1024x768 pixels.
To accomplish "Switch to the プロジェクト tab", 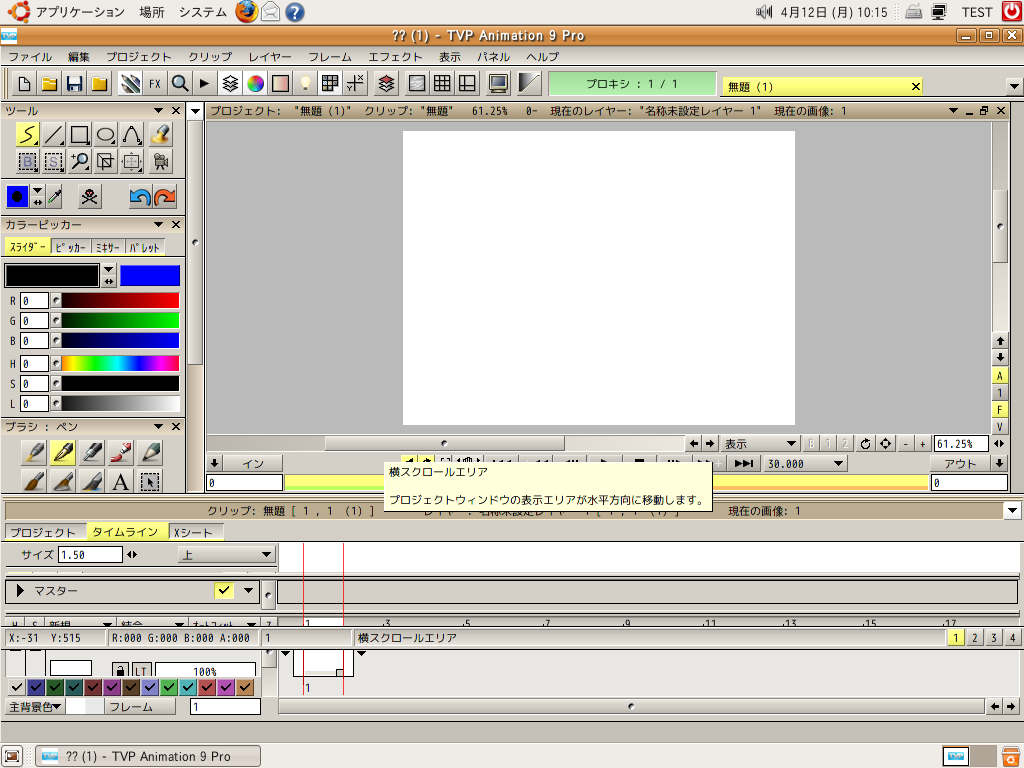I will [x=44, y=532].
